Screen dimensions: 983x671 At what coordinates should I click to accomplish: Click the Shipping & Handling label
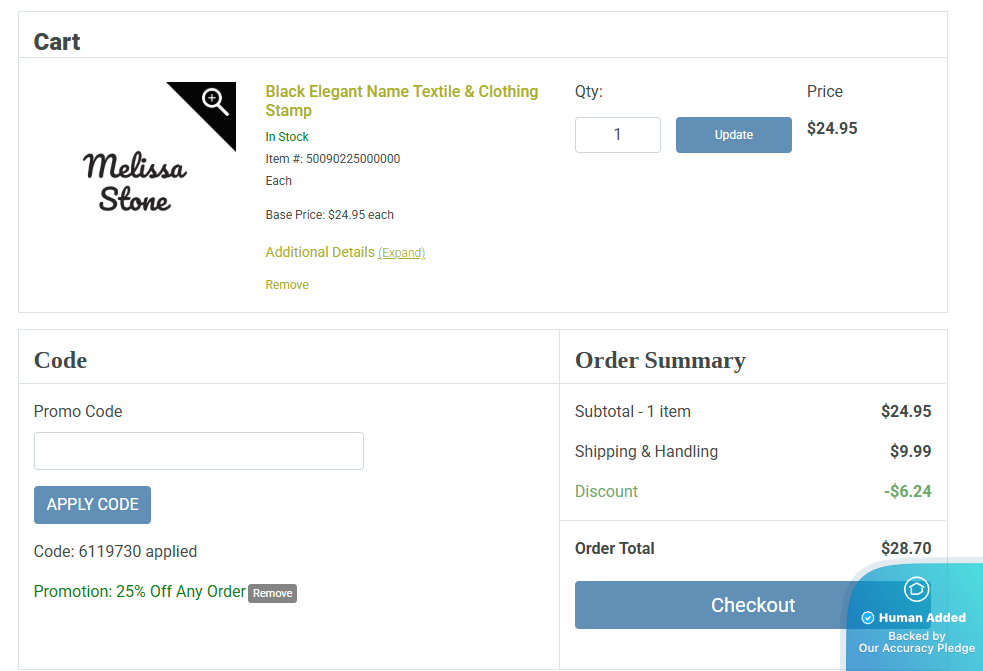pos(646,451)
